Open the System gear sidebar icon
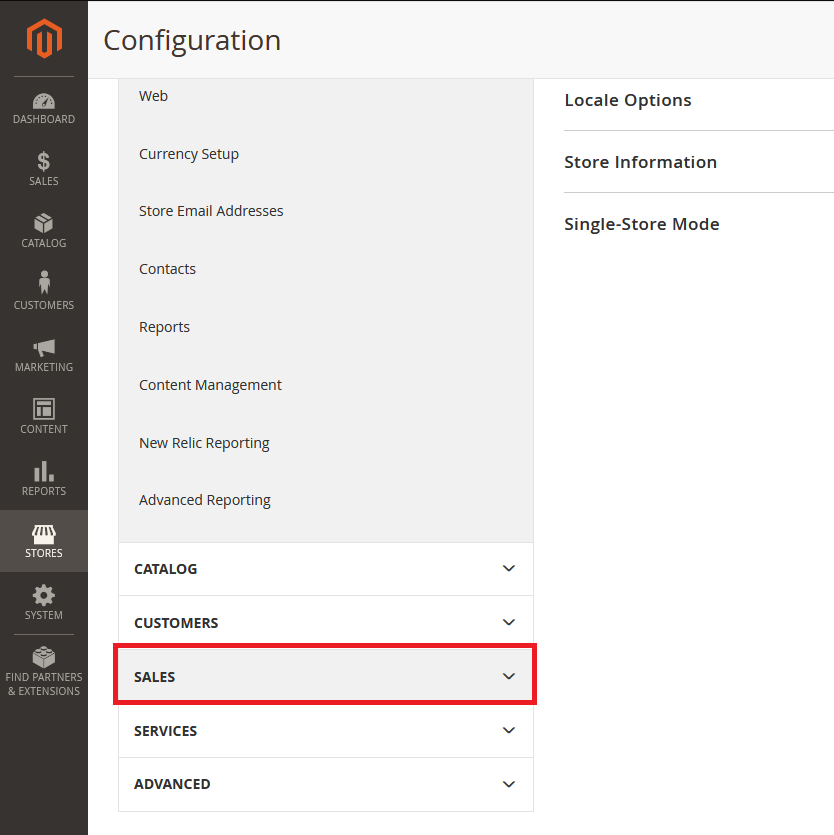The height and width of the screenshot is (835, 834). point(44,596)
